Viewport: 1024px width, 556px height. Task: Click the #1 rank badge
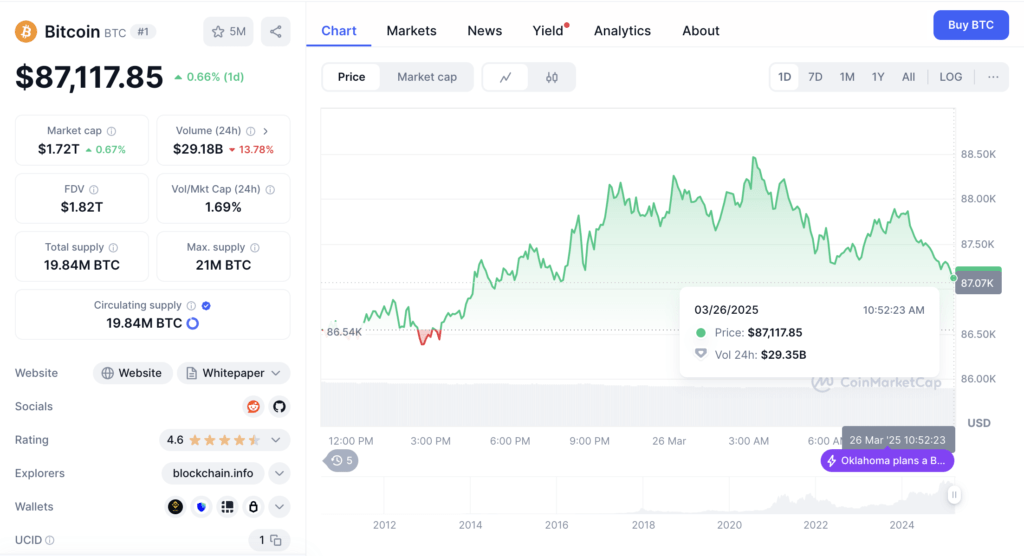pyautogui.click(x=143, y=31)
